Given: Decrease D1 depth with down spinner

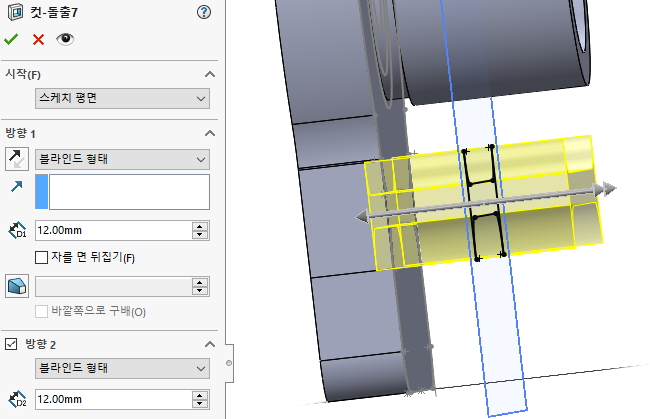Looking at the screenshot, I should (x=200, y=235).
